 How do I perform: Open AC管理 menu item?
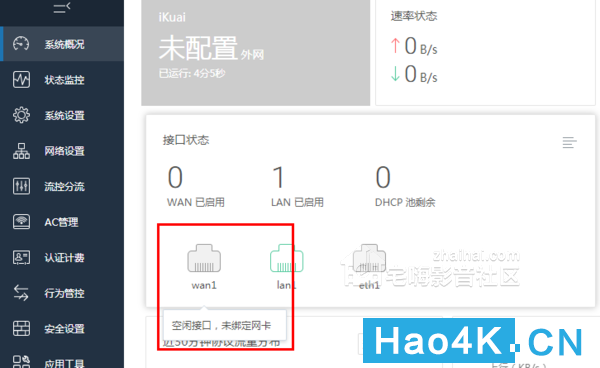click(x=62, y=222)
